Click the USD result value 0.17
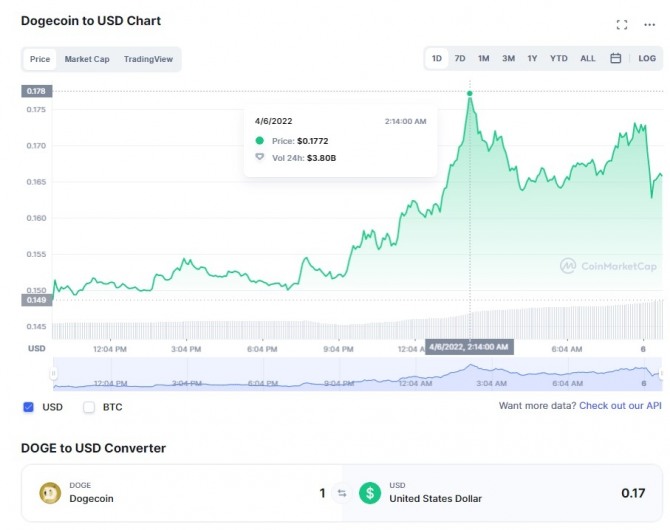The height and width of the screenshot is (530, 670). click(633, 493)
